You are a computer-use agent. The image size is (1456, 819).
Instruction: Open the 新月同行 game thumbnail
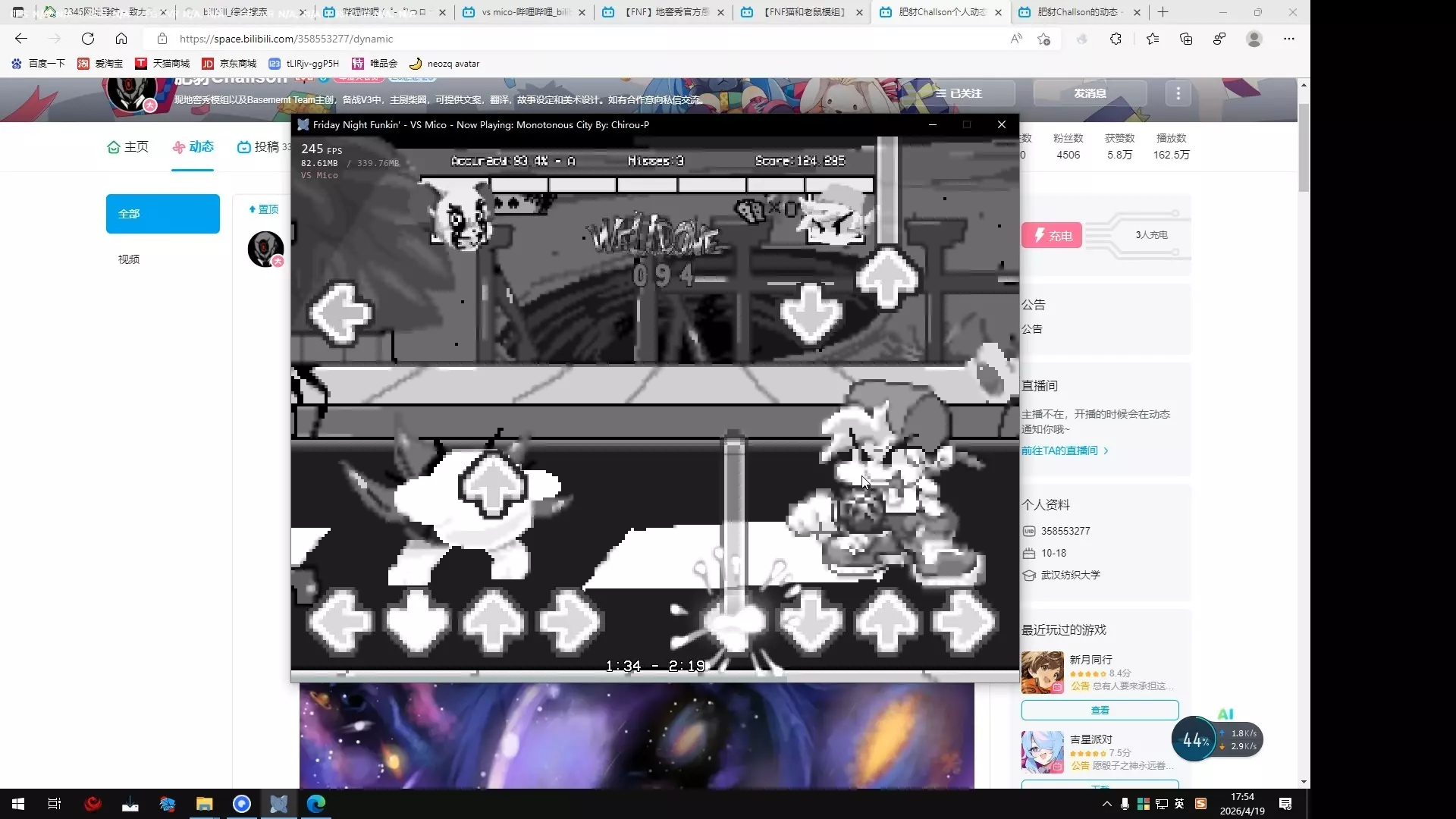click(x=1043, y=673)
